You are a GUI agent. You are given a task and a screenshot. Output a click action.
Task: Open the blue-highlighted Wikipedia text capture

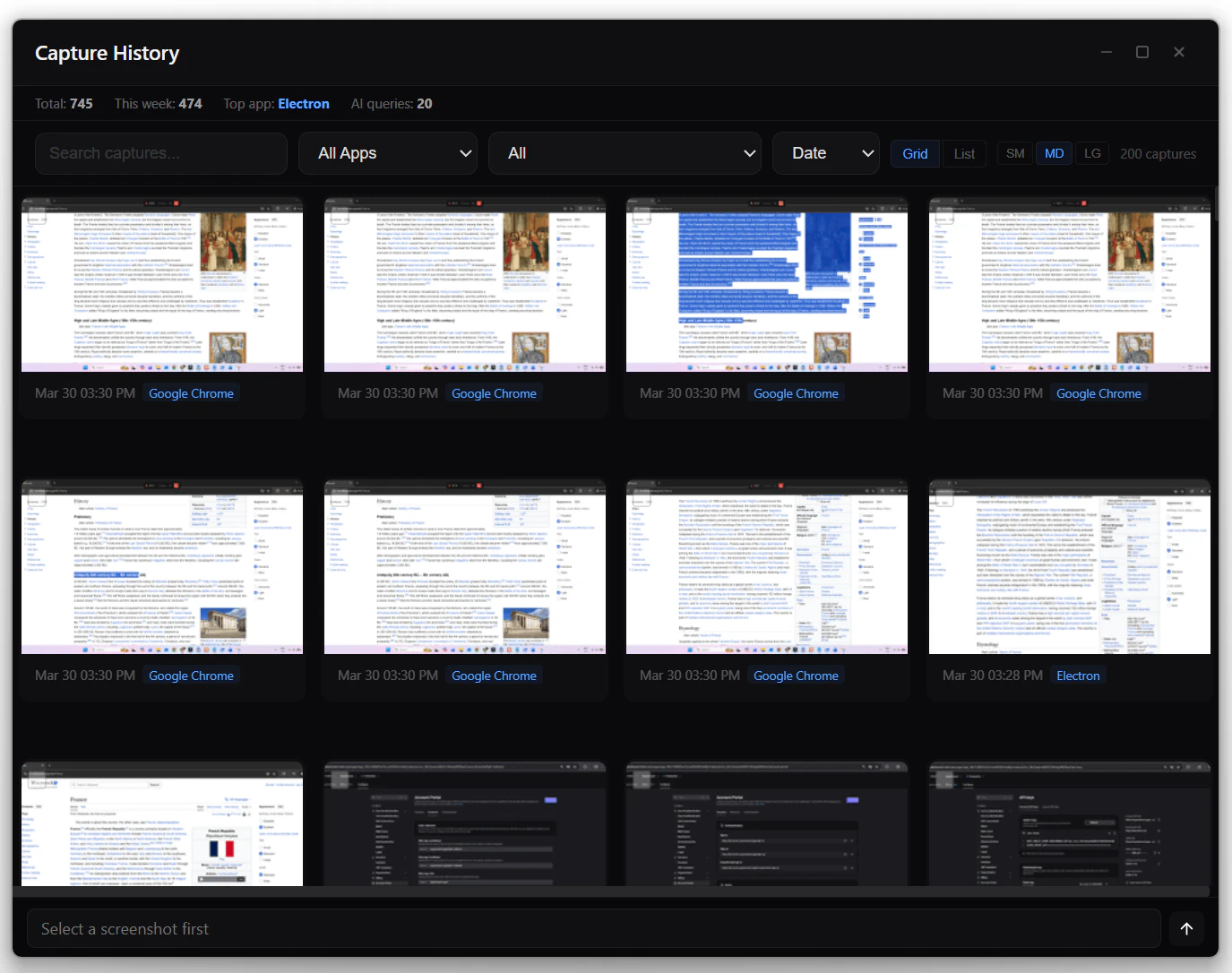[766, 284]
